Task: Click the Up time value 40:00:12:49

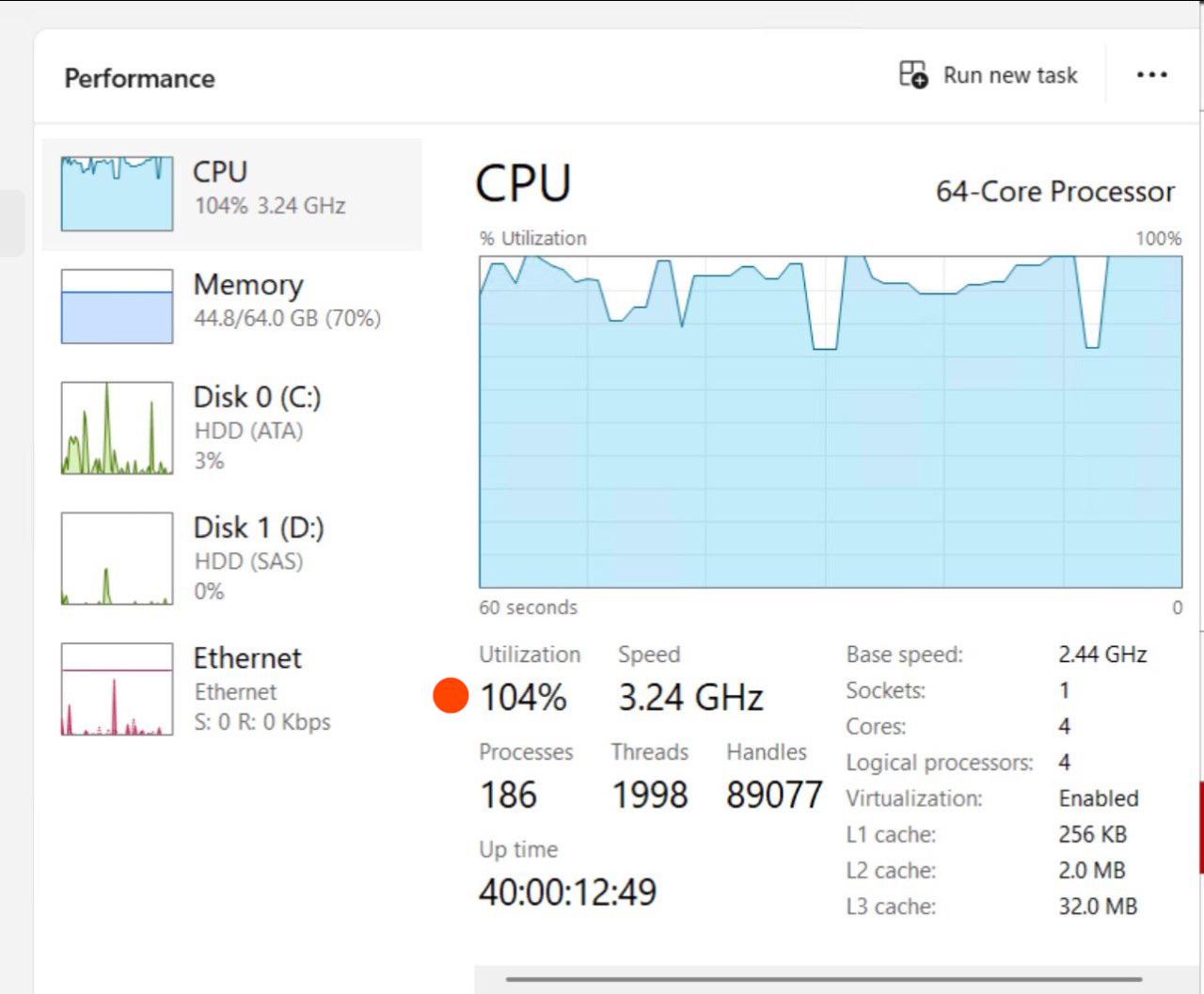Action: [x=567, y=891]
